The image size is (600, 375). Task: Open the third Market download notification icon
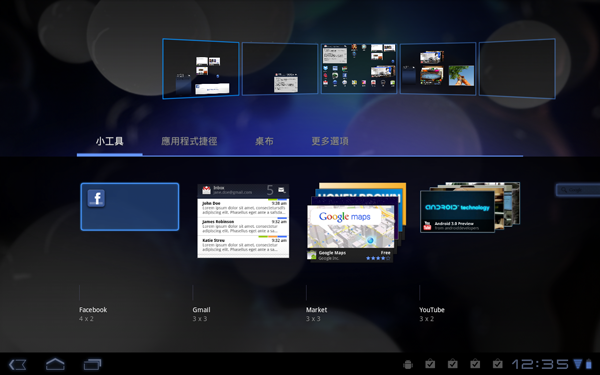coord(475,364)
